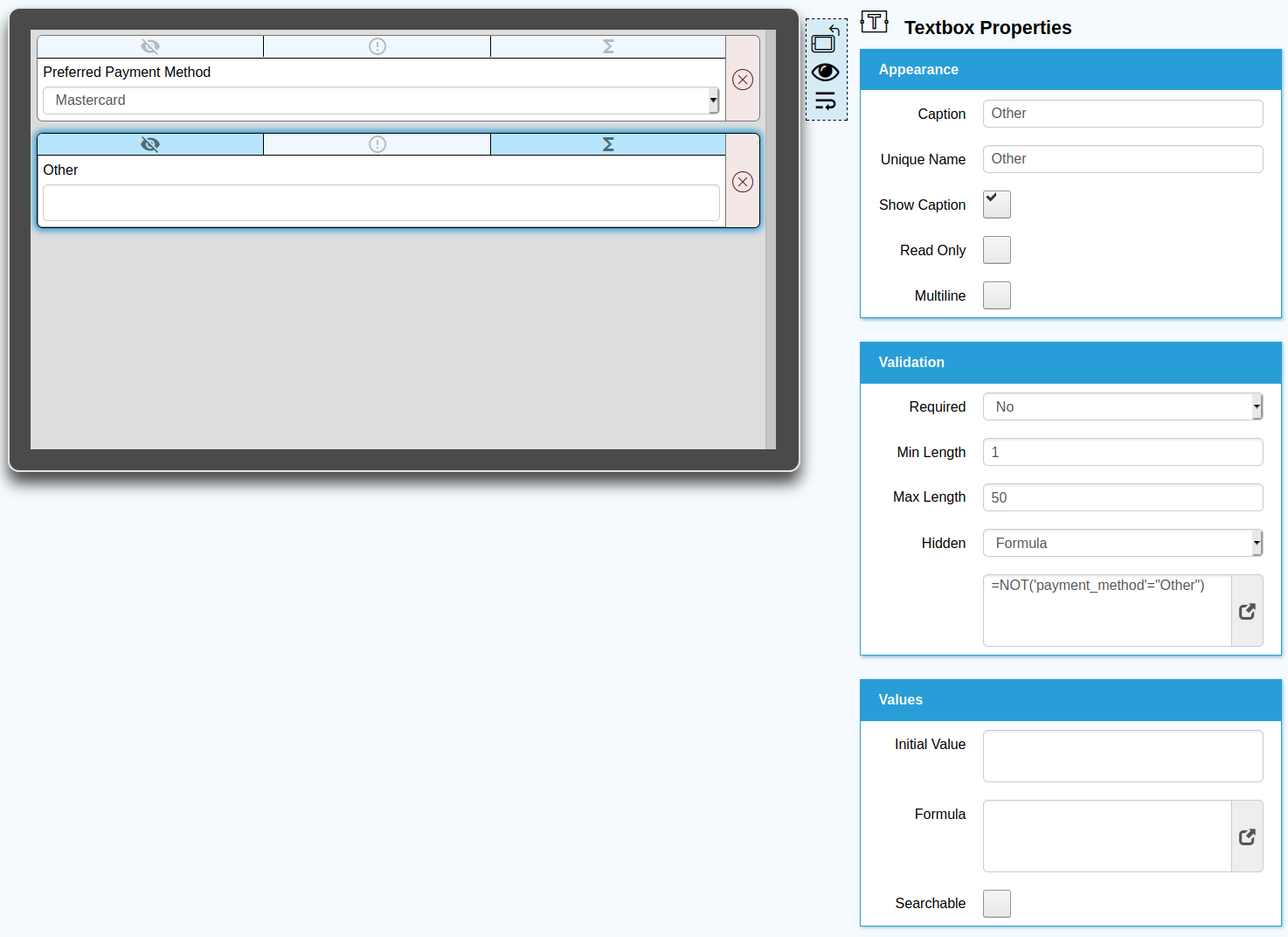The height and width of the screenshot is (937, 1288).
Task: Delete the Preferred Payment Method field
Action: pyautogui.click(x=743, y=80)
